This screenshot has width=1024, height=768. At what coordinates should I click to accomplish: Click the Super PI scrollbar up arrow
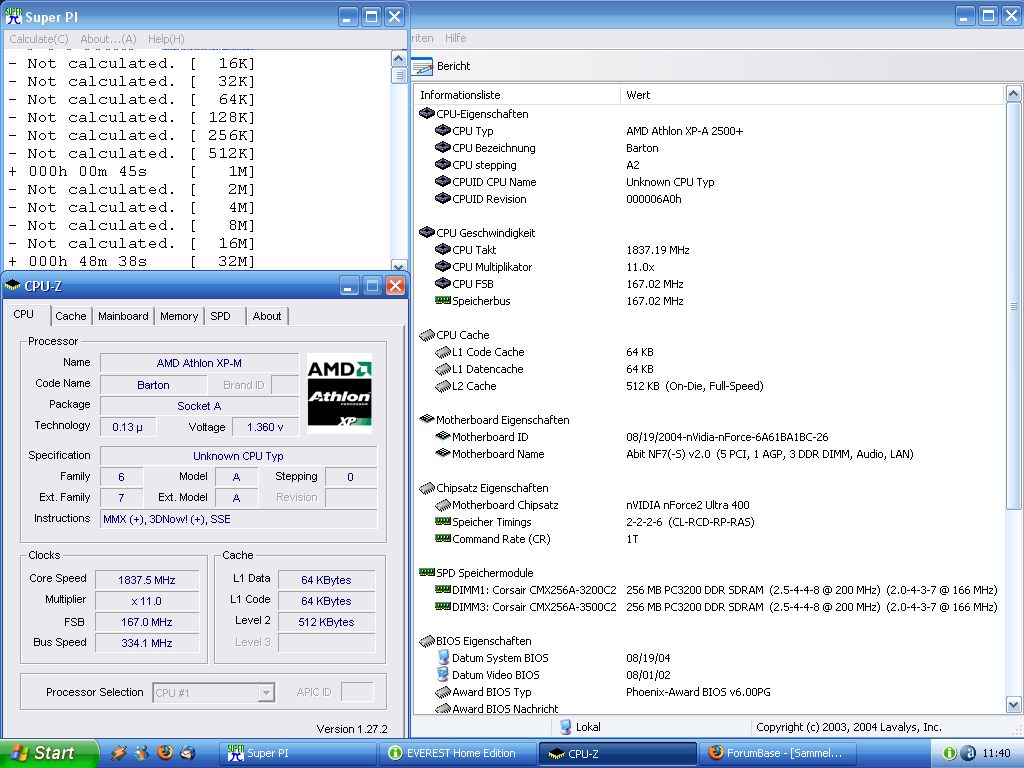[x=398, y=59]
